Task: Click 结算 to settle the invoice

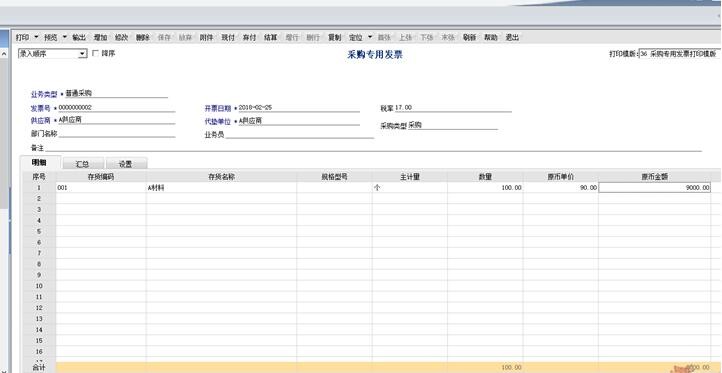Action: 270,37
